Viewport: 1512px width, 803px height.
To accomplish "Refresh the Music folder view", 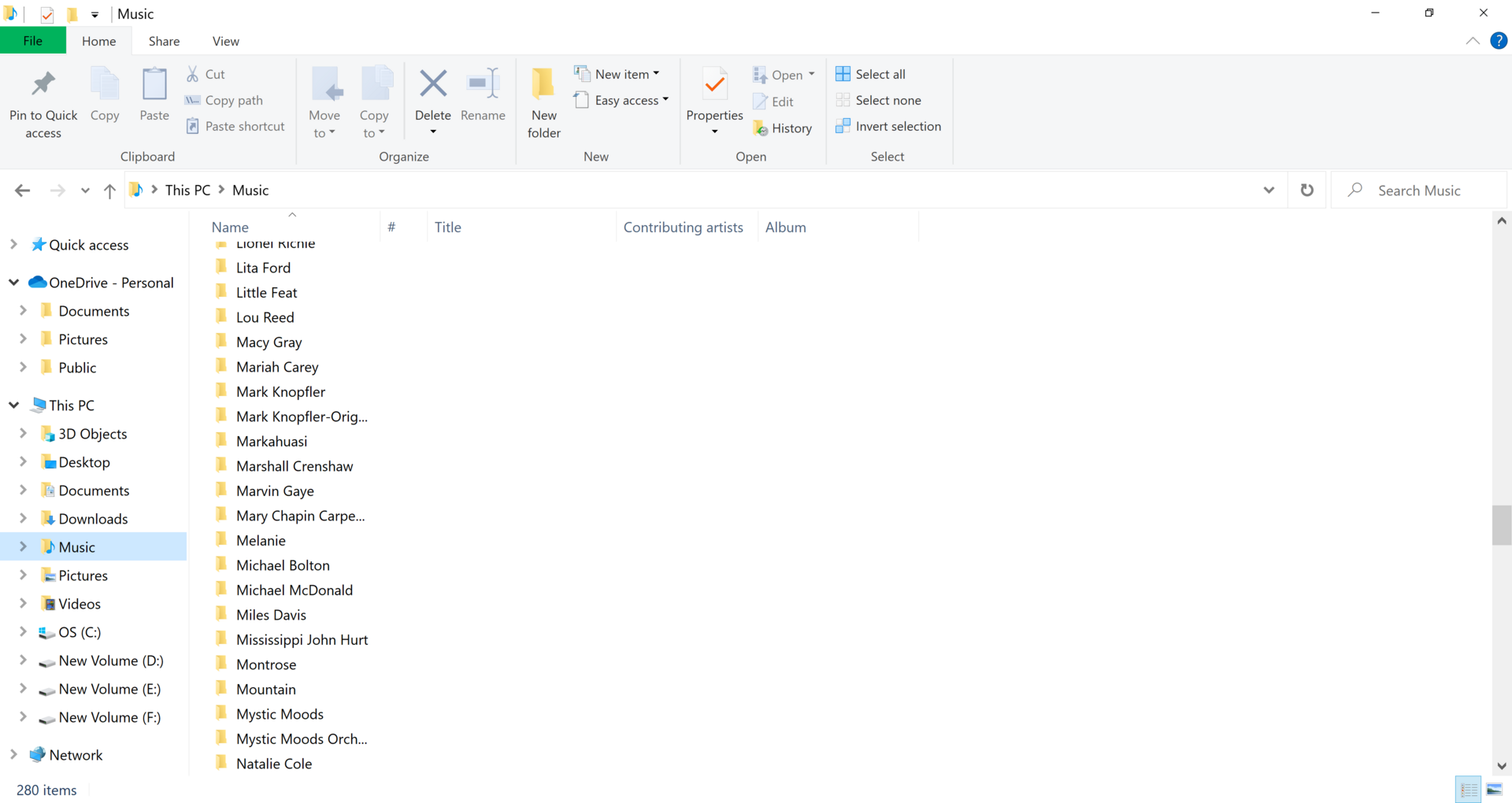I will (x=1307, y=191).
